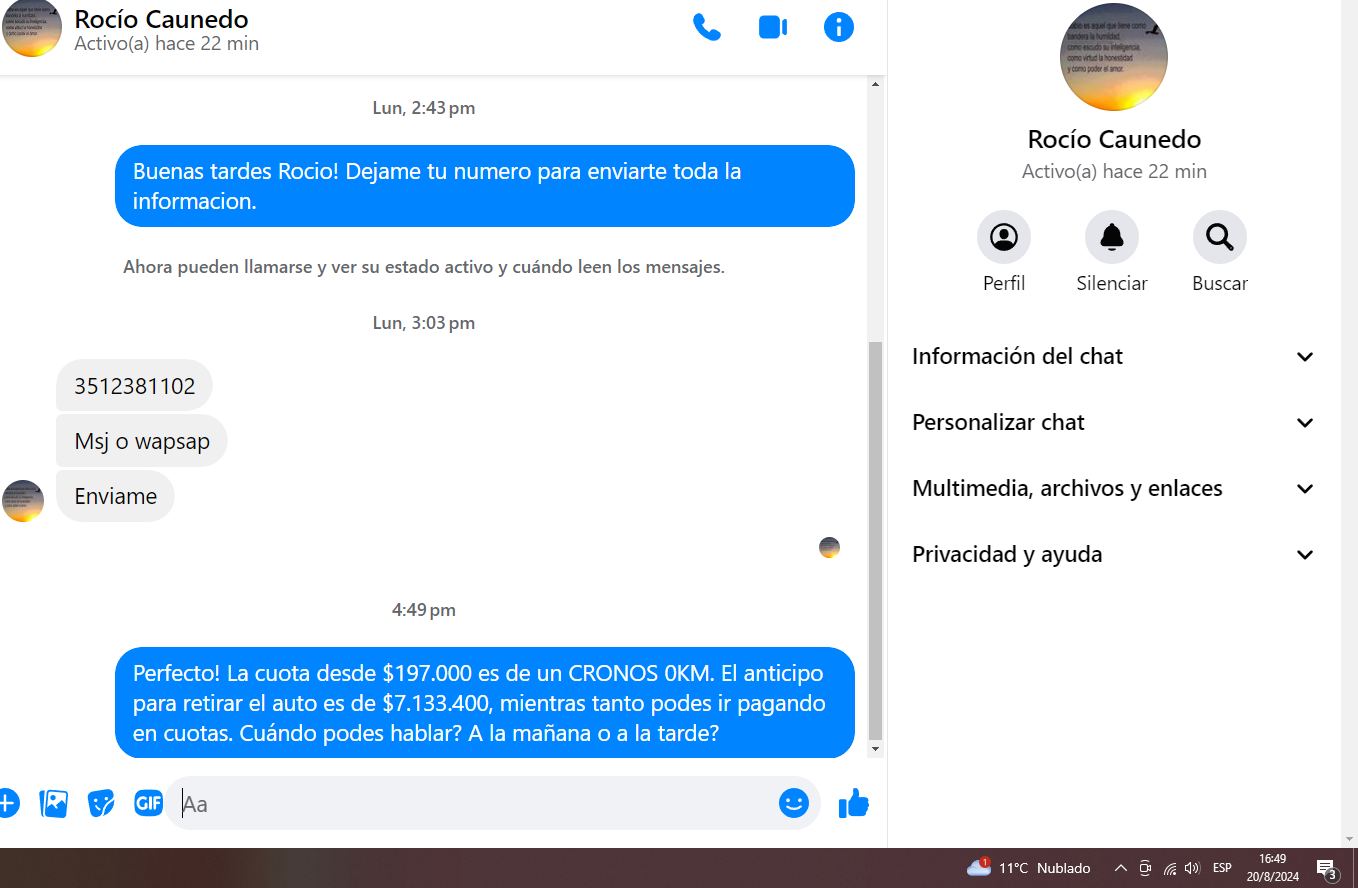Attach a photo using the image icon
The height and width of the screenshot is (888, 1358).
pos(54,803)
